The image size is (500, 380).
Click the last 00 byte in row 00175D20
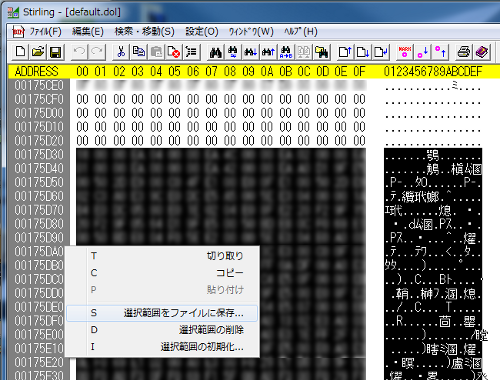[x=359, y=141]
